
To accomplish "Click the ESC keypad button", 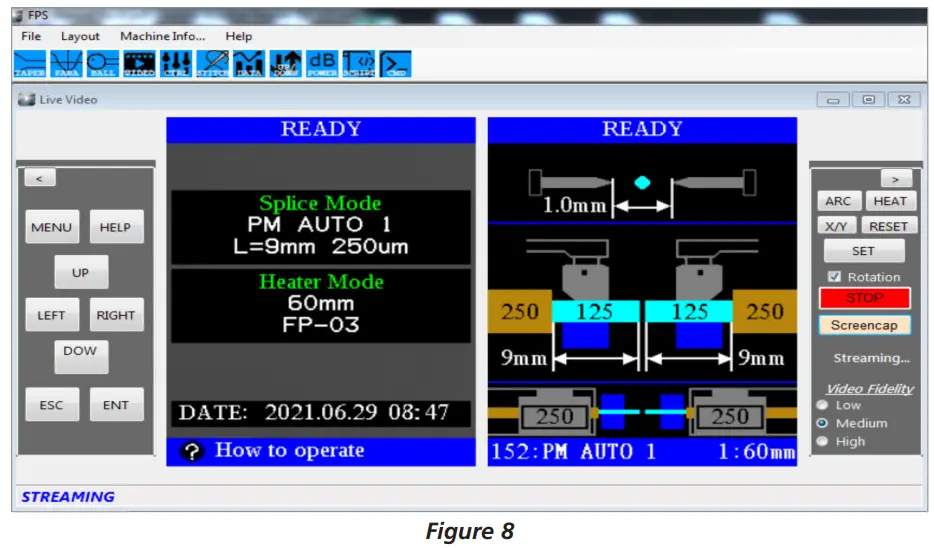I will (x=52, y=404).
